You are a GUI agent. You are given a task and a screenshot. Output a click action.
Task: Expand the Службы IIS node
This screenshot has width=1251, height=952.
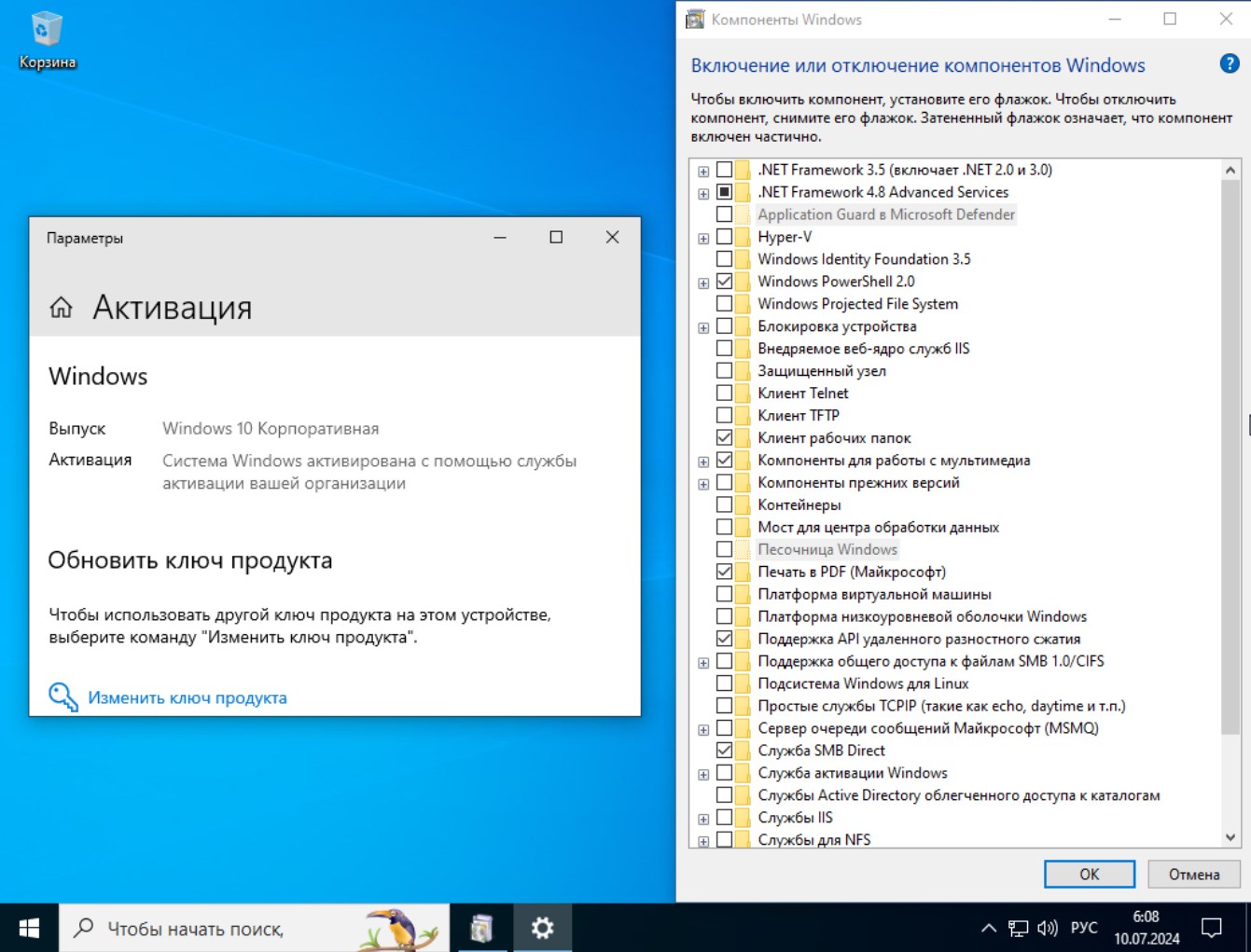pyautogui.click(x=703, y=819)
